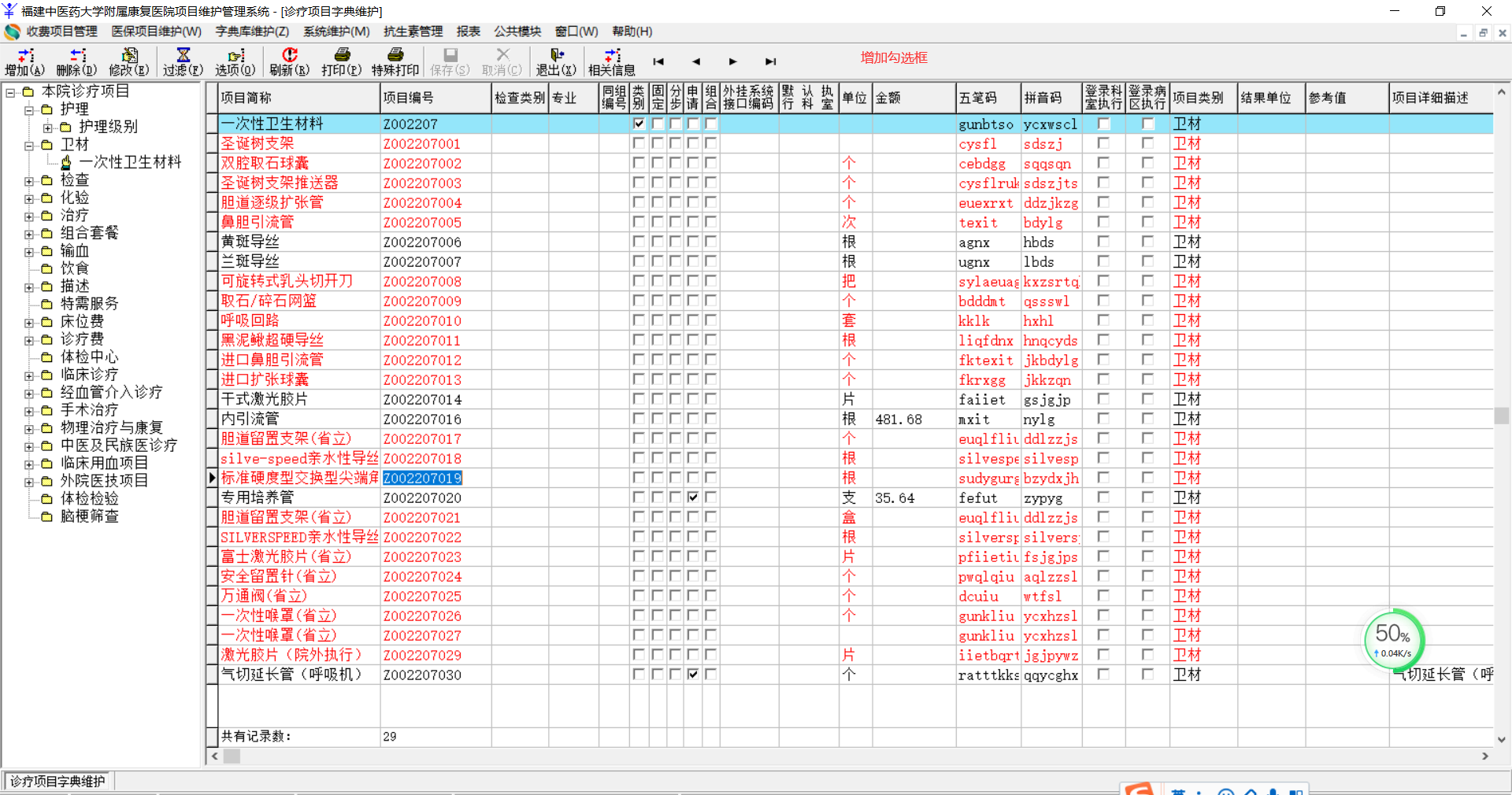Jump to last record navigation arrow
The width and height of the screenshot is (1512, 795).
point(770,61)
